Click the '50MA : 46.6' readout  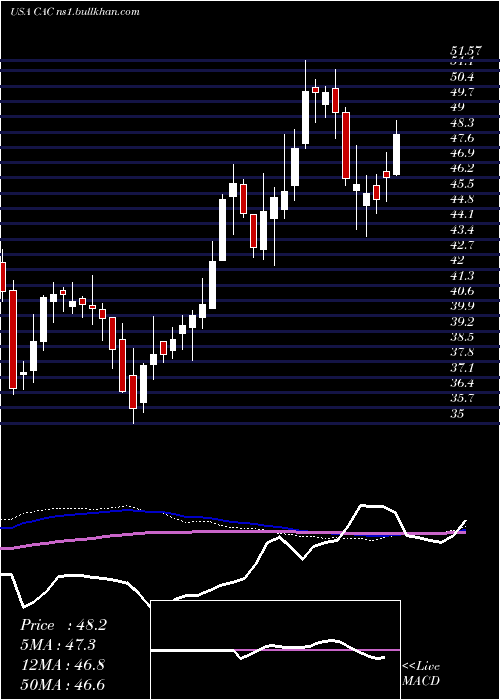pyautogui.click(x=62, y=684)
